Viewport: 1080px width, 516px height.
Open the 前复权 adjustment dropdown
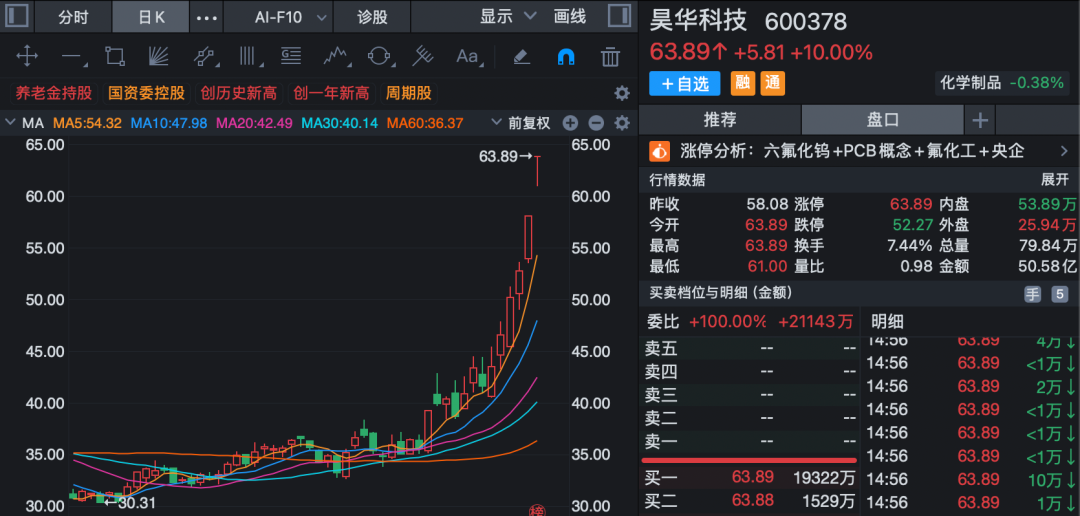(521, 123)
